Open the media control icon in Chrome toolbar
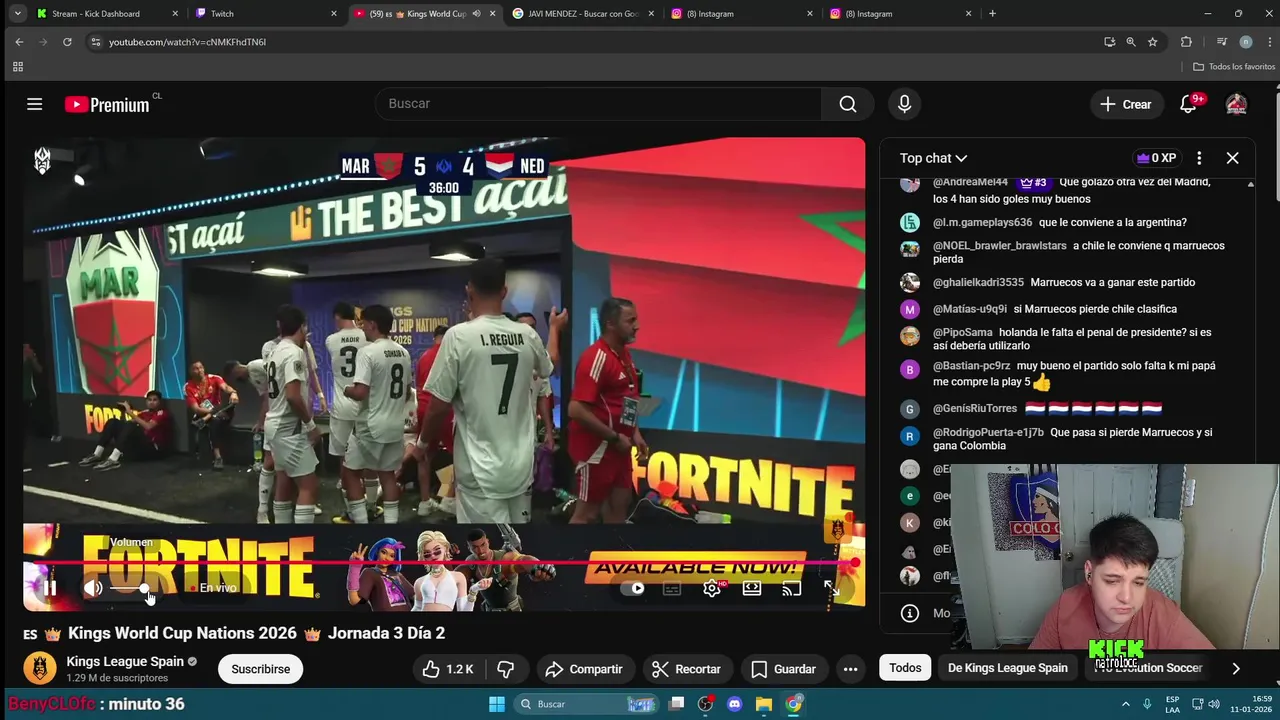Screen dimensions: 1280x720 pos(1222,42)
